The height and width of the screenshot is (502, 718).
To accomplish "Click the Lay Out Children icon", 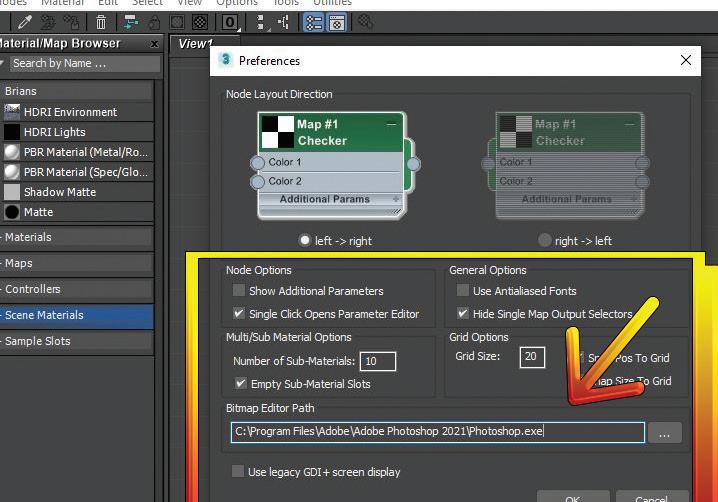I will [284, 22].
